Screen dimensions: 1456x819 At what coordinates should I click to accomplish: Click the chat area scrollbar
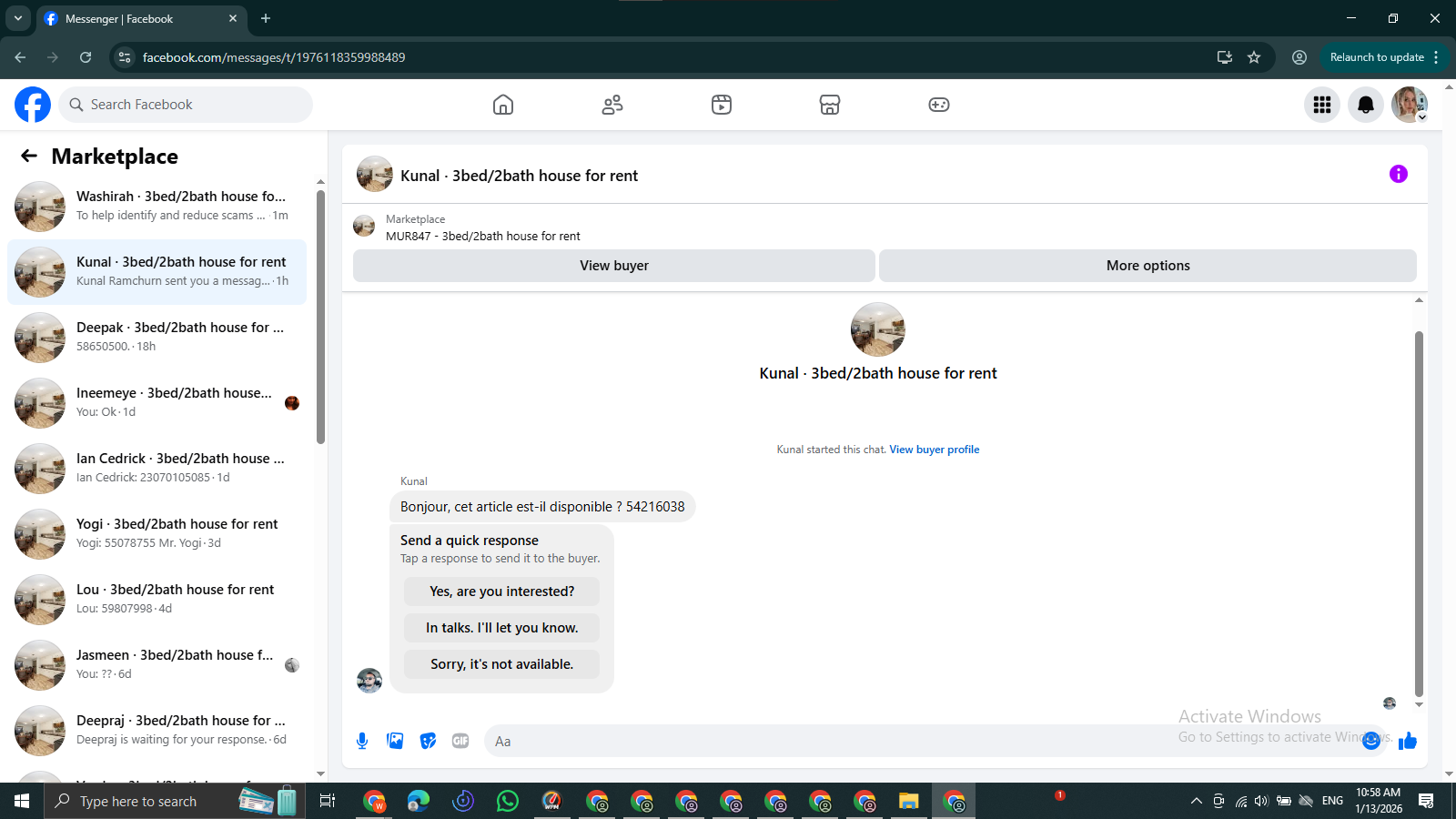click(1419, 514)
